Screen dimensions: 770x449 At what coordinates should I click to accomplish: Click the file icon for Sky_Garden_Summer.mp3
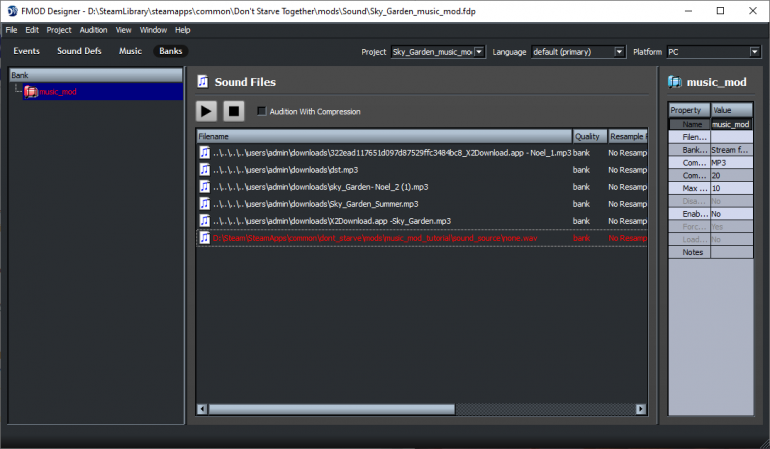click(204, 204)
